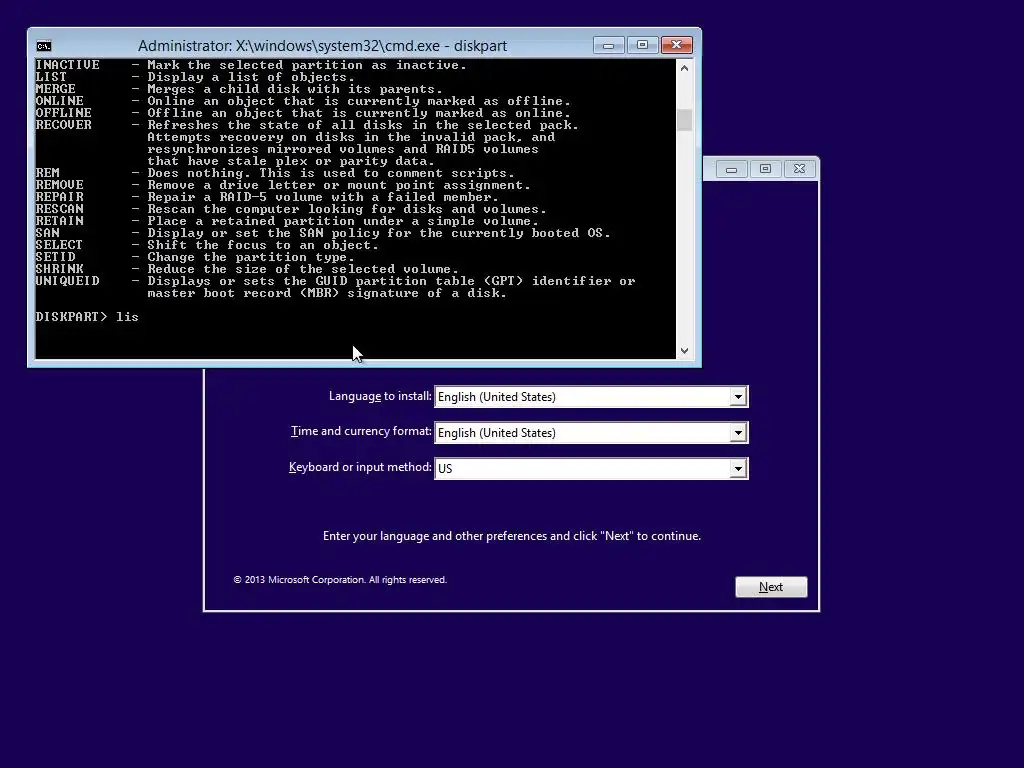Click the INACTIVE command help line
The height and width of the screenshot is (768, 1024).
(x=251, y=65)
